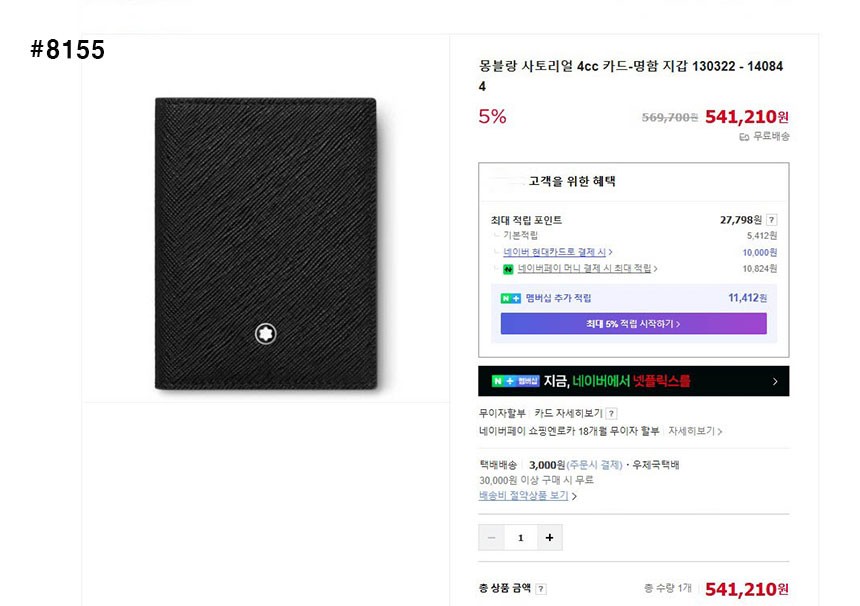This screenshot has width=860, height=606.
Task: Click the help icon beside 카드 자세히보기
Action: click(x=611, y=413)
